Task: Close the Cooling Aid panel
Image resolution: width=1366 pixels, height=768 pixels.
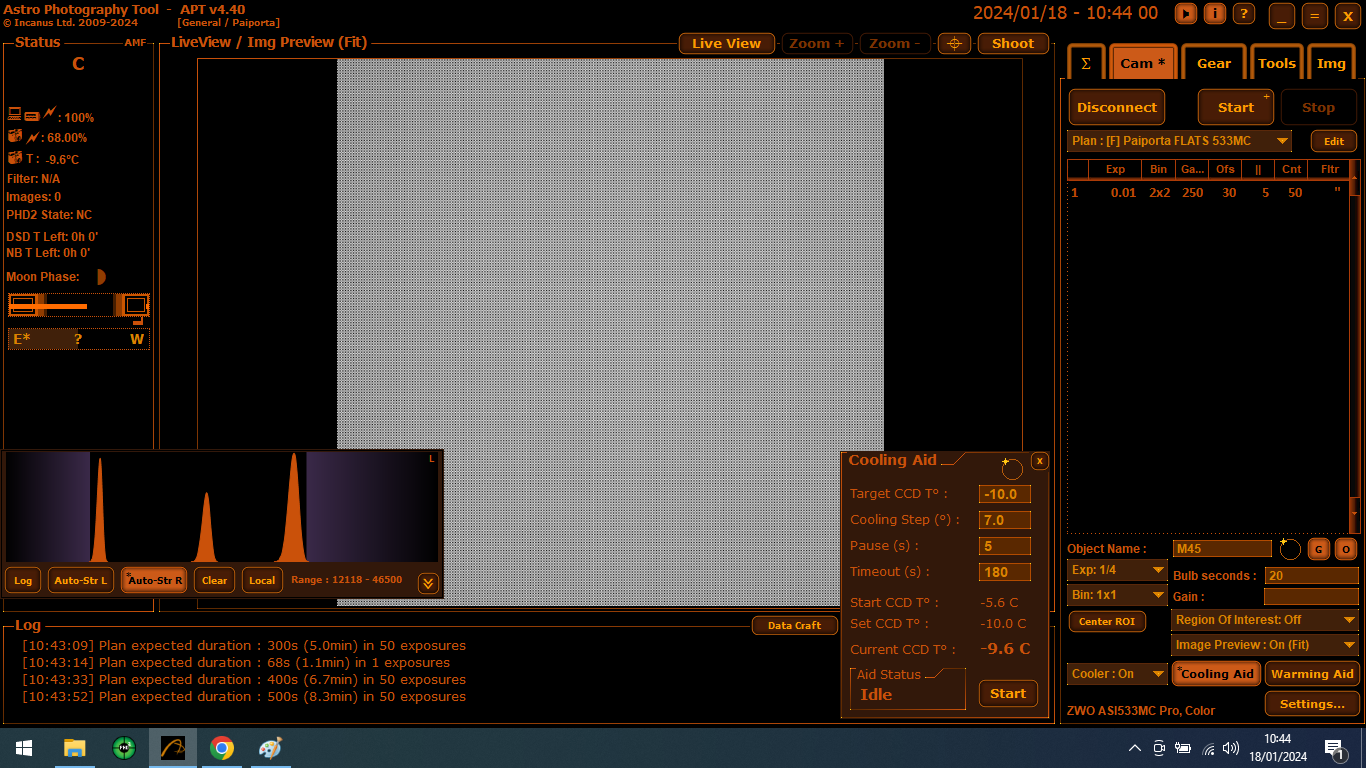Action: [x=1040, y=461]
